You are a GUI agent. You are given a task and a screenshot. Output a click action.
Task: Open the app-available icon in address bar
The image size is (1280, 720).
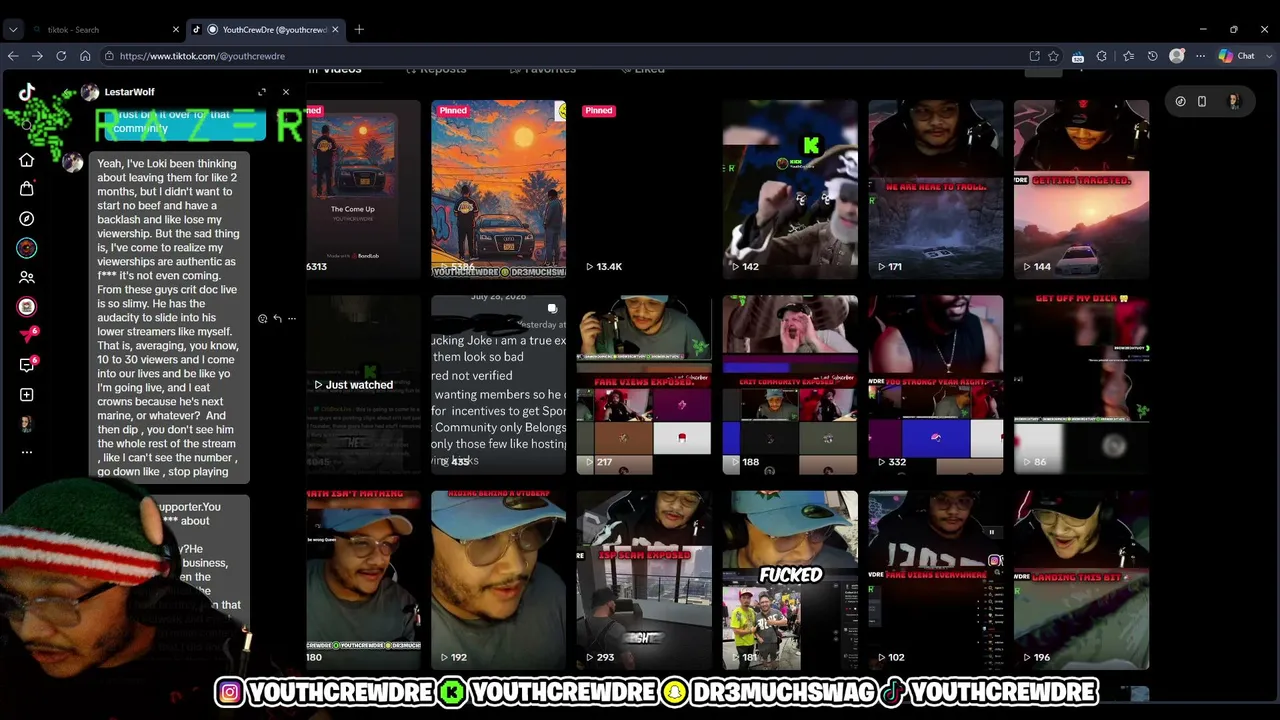(1034, 56)
